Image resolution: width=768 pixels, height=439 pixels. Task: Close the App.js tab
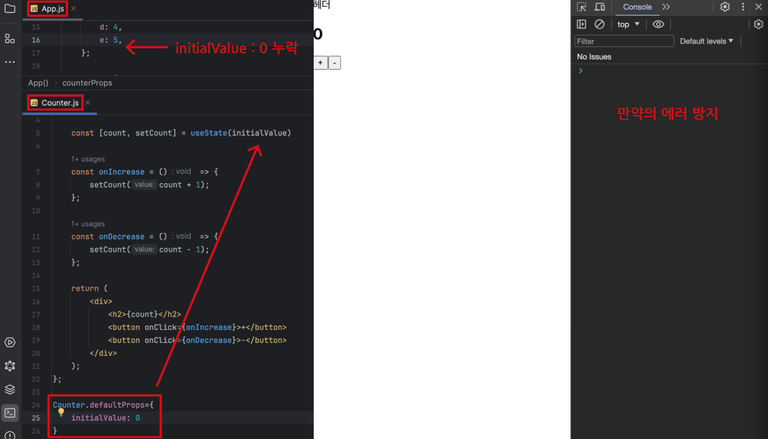(73, 8)
